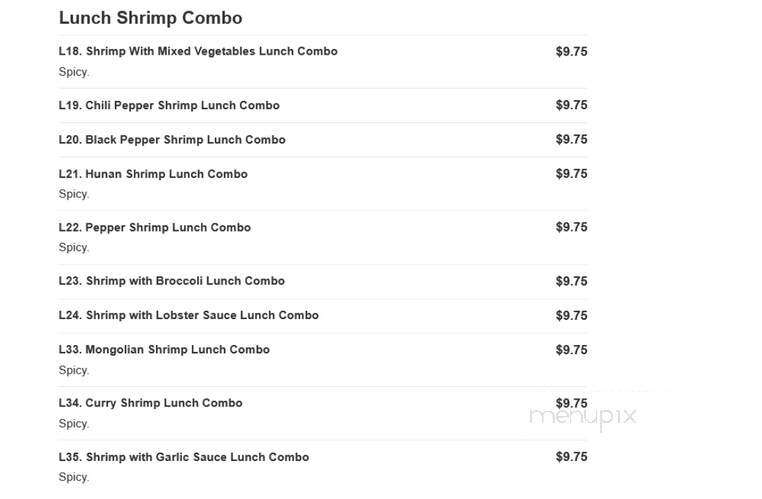Click the $9.75 price for Hunan Shrimp

(x=572, y=173)
